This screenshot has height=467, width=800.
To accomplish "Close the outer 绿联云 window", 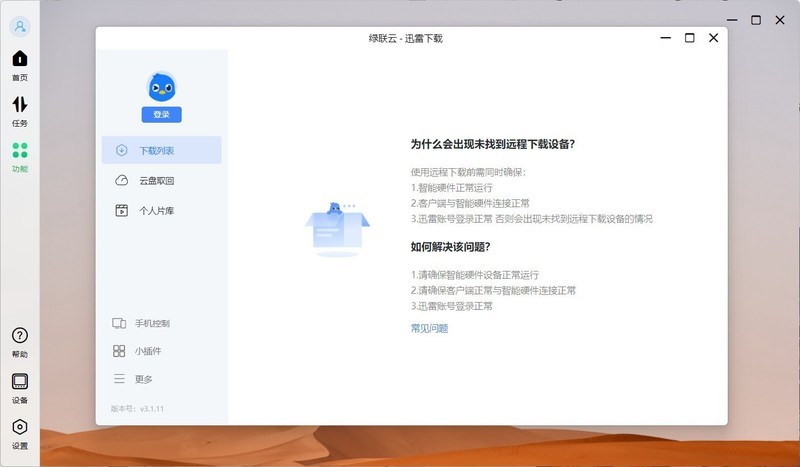I will (x=780, y=20).
